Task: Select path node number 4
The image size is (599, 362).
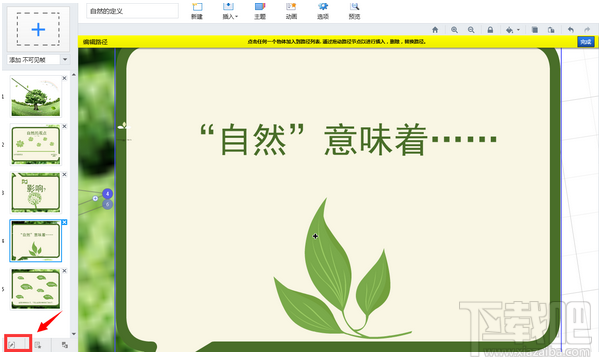Action: pos(108,194)
